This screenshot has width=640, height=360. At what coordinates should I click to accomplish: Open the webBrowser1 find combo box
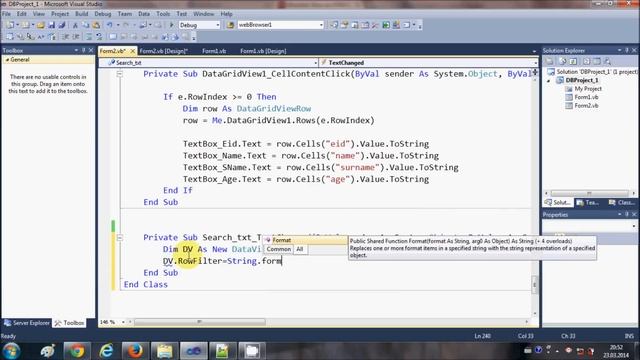(x=321, y=25)
